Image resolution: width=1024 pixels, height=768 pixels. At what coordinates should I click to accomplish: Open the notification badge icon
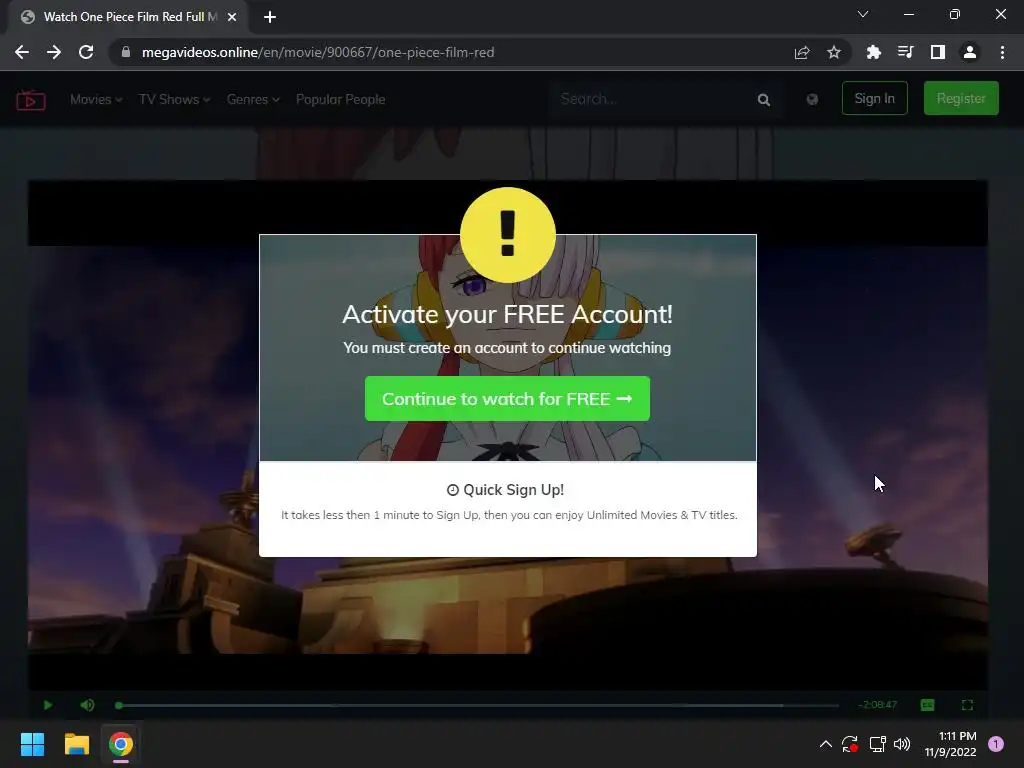(x=996, y=744)
